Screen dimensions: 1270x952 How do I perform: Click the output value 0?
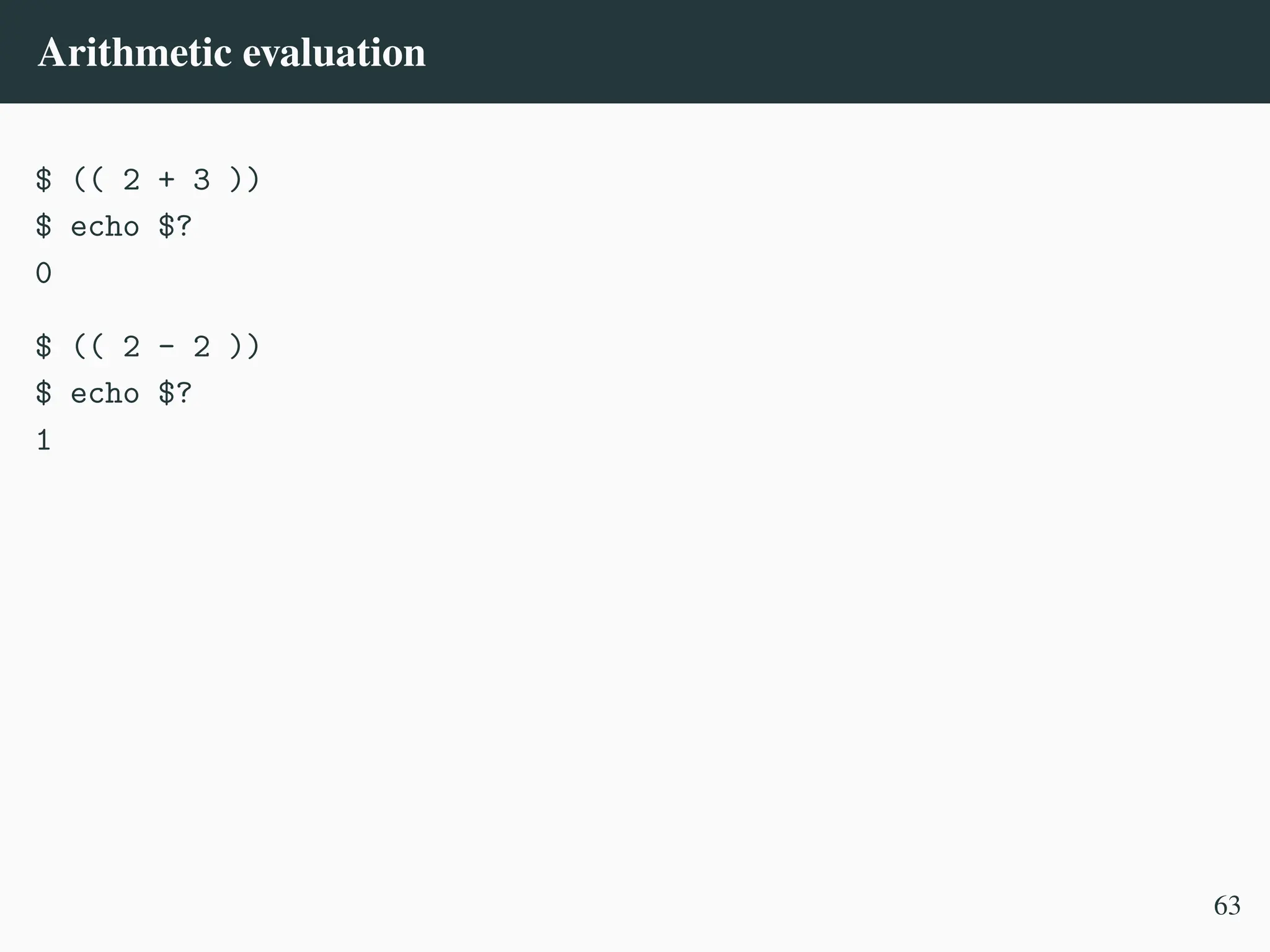[x=43, y=273]
